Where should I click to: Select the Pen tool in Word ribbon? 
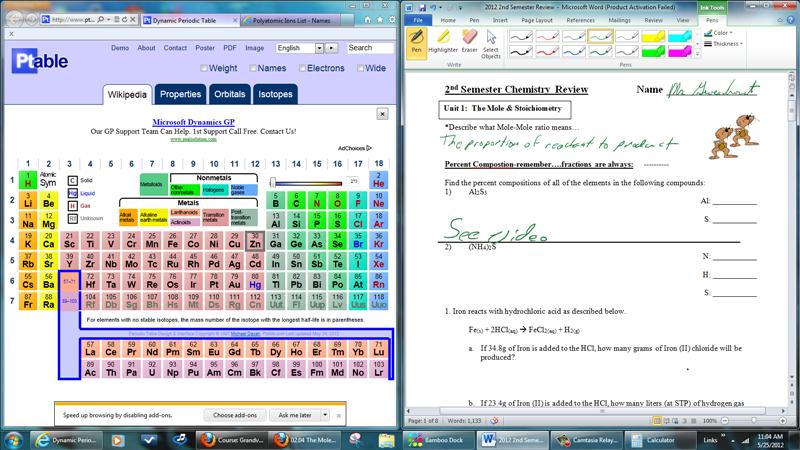[x=416, y=41]
